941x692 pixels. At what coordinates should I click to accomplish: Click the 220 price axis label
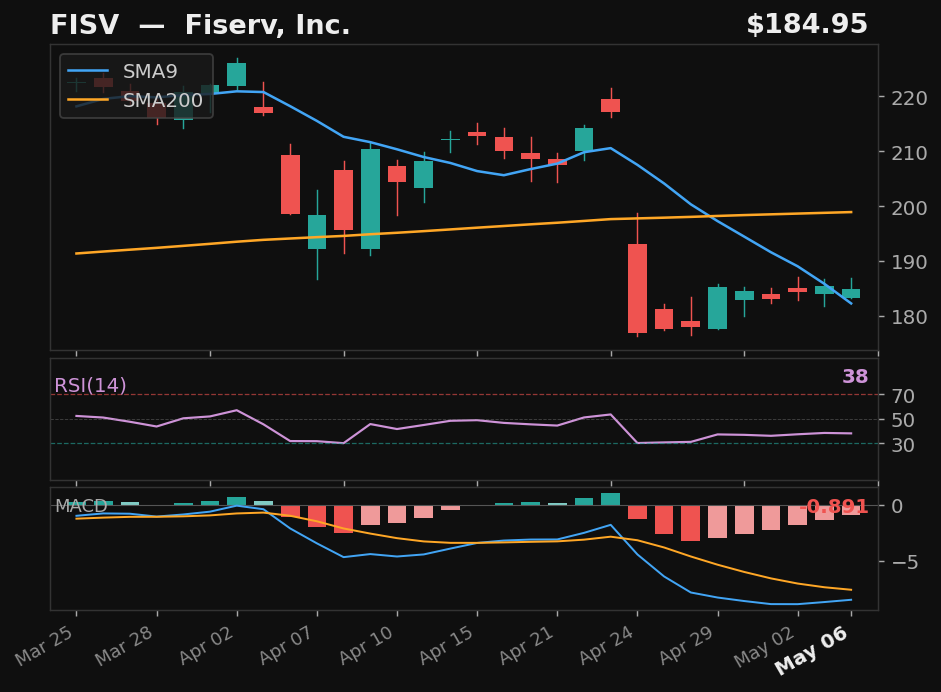click(909, 98)
